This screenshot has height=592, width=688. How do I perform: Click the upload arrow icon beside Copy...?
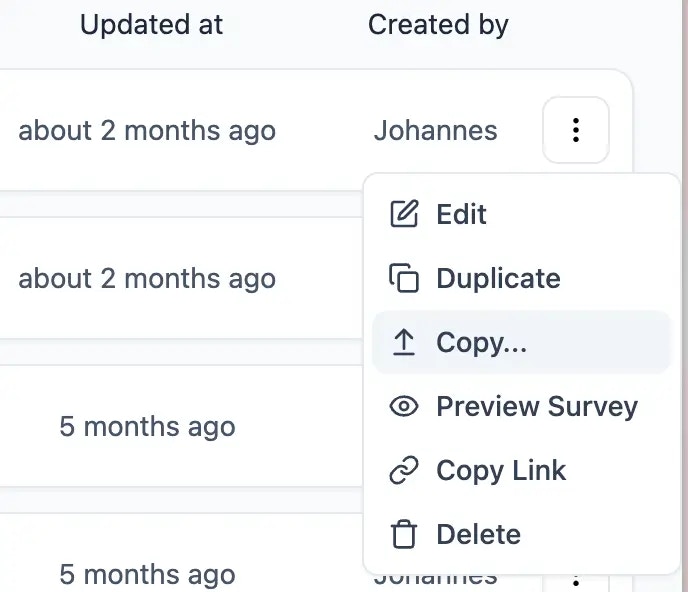[x=404, y=342]
